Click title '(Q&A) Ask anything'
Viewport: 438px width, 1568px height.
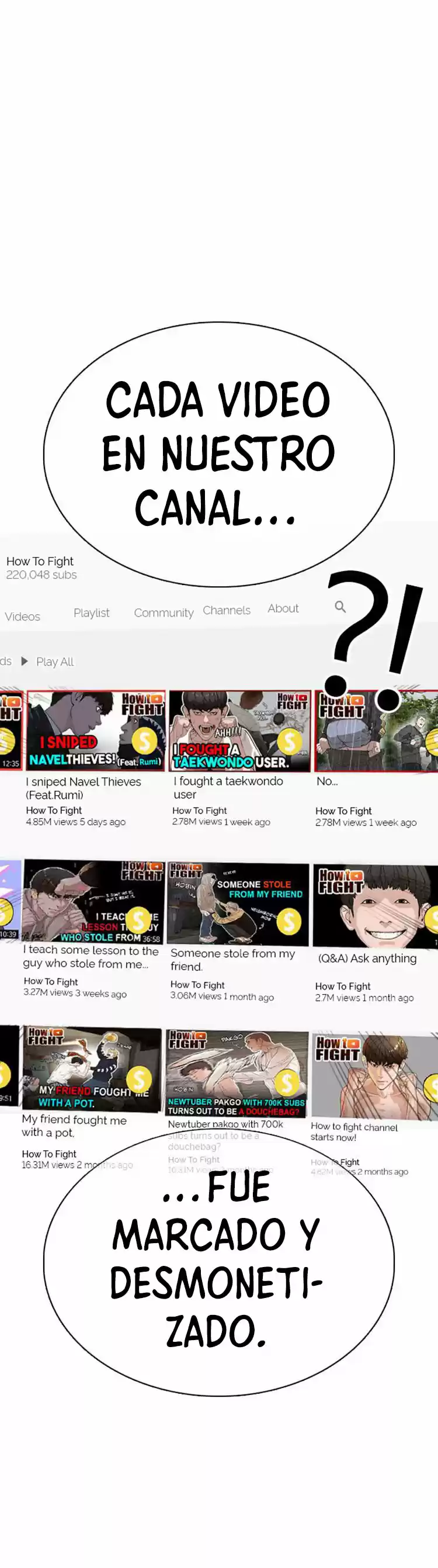(367, 958)
